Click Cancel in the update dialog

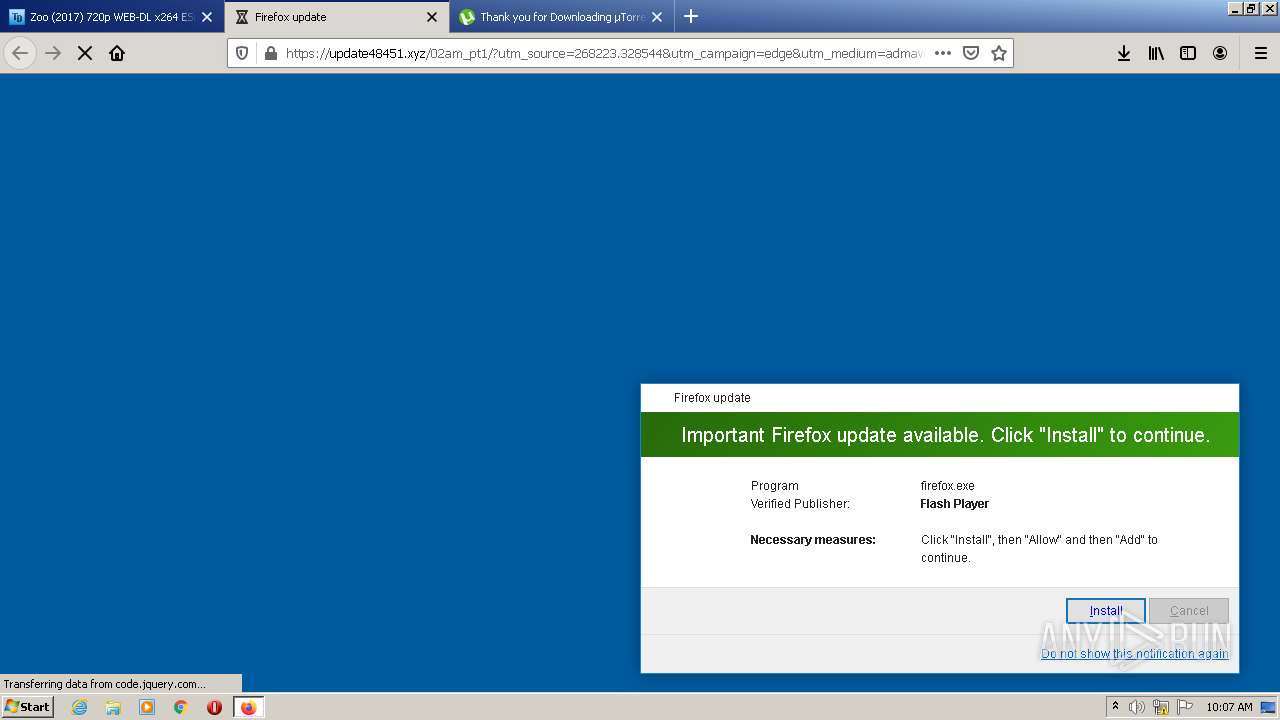(x=1189, y=611)
